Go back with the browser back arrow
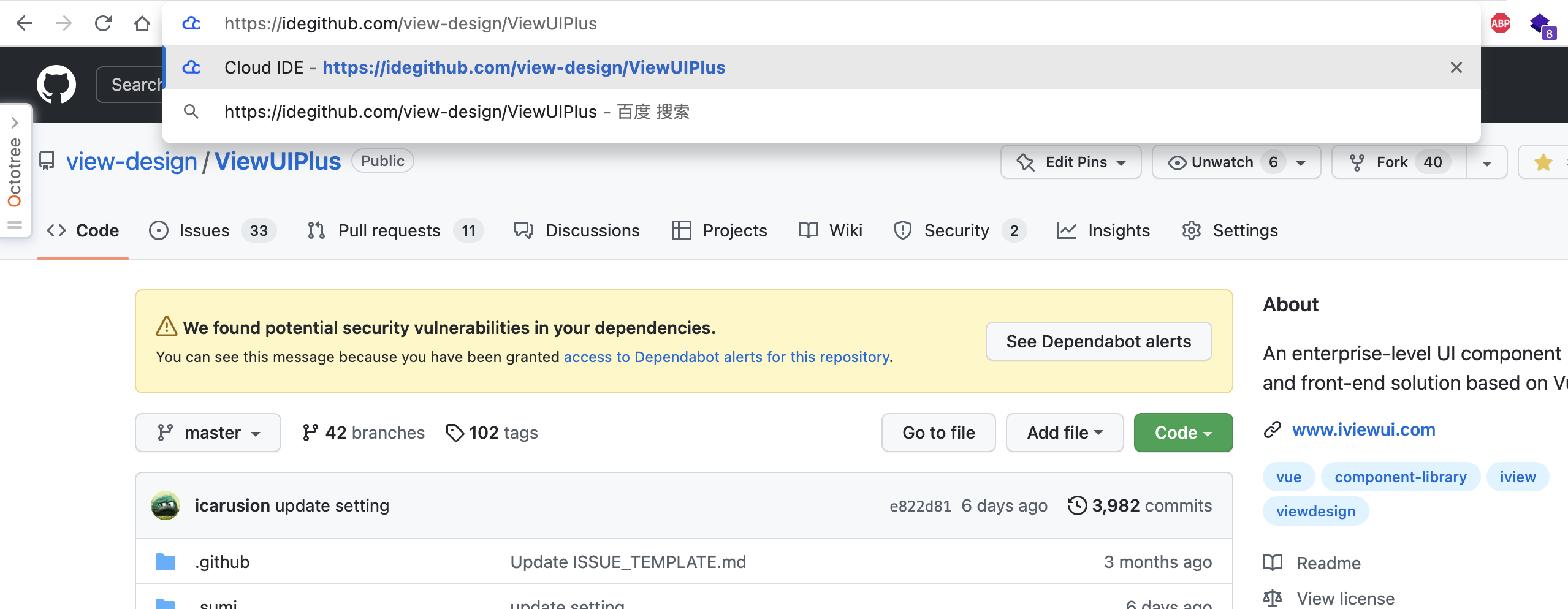The width and height of the screenshot is (1568, 609). (25, 23)
